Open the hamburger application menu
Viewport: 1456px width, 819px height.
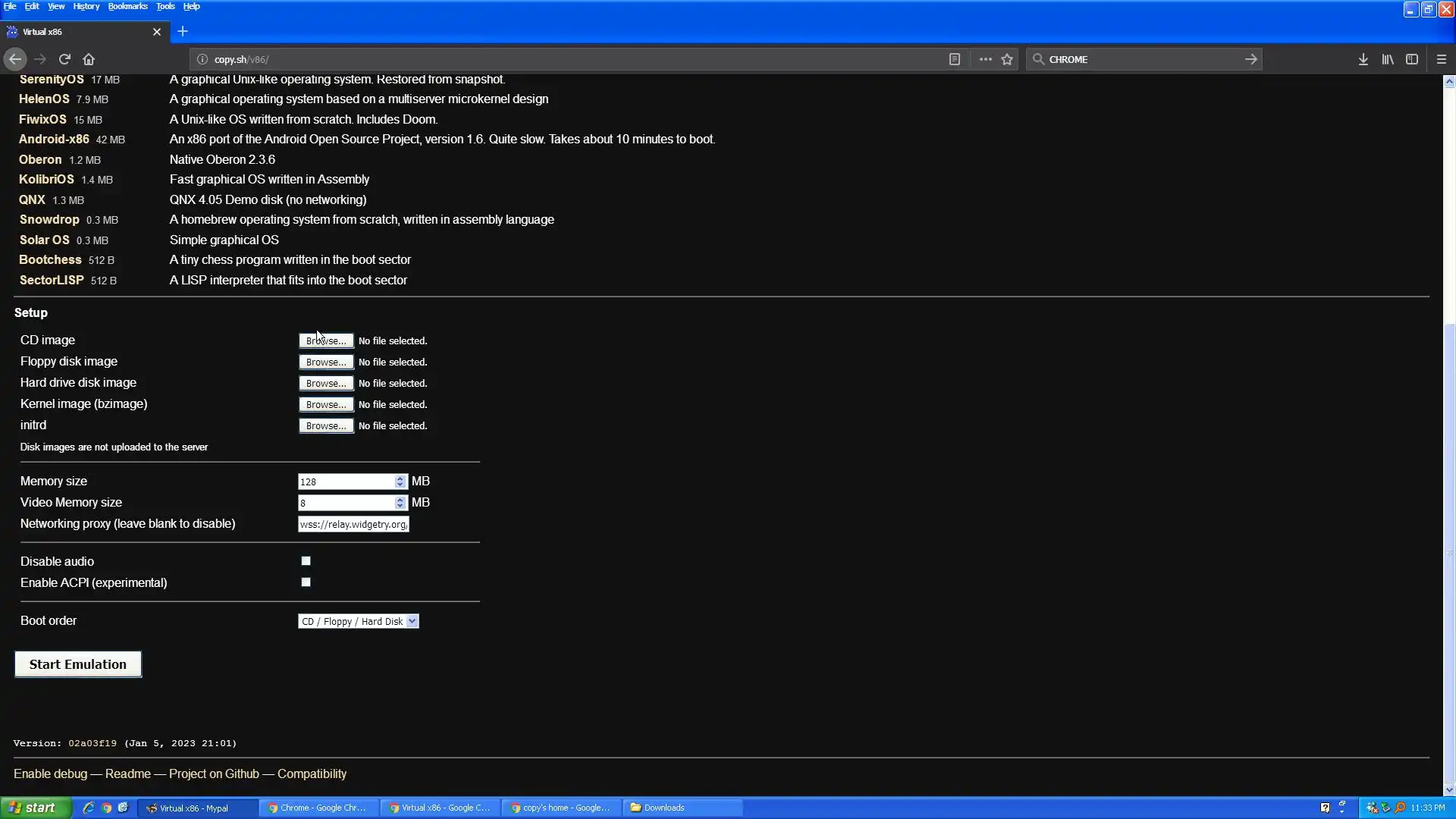tap(1442, 59)
